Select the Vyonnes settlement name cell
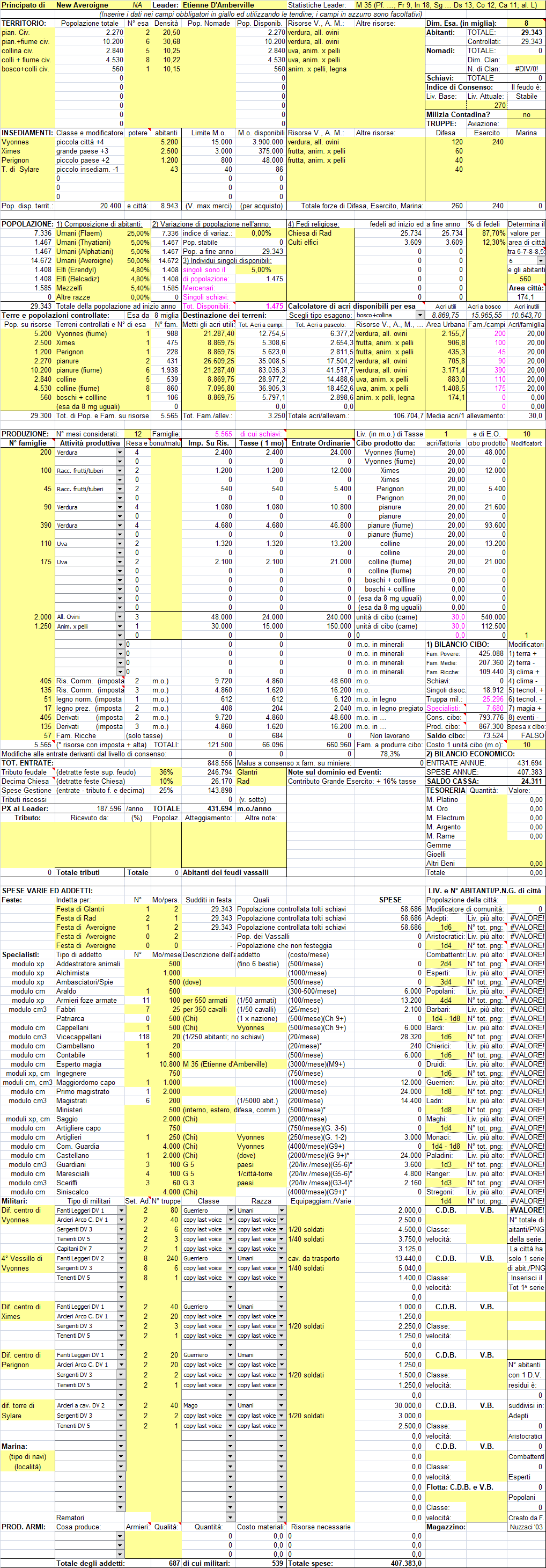546x1568 pixels. [x=27, y=142]
